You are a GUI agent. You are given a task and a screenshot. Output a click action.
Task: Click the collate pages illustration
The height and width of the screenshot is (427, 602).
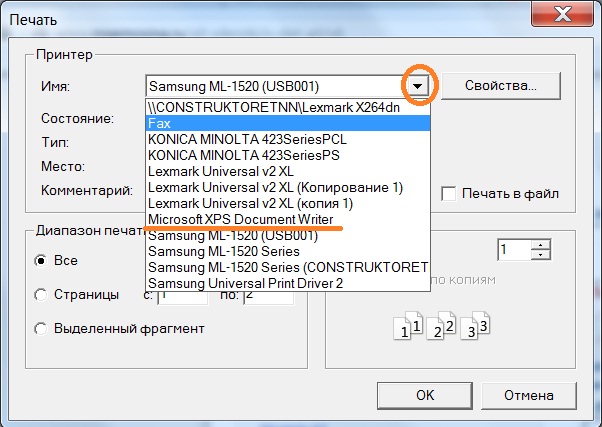pyautogui.click(x=442, y=326)
